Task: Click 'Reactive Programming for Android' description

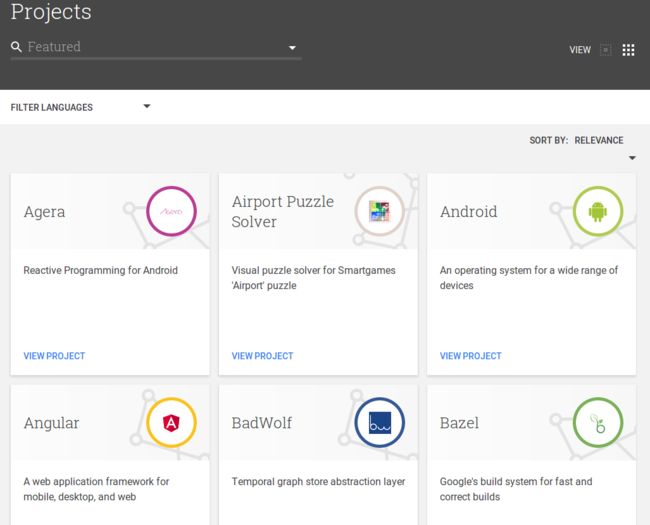Action: (x=101, y=270)
